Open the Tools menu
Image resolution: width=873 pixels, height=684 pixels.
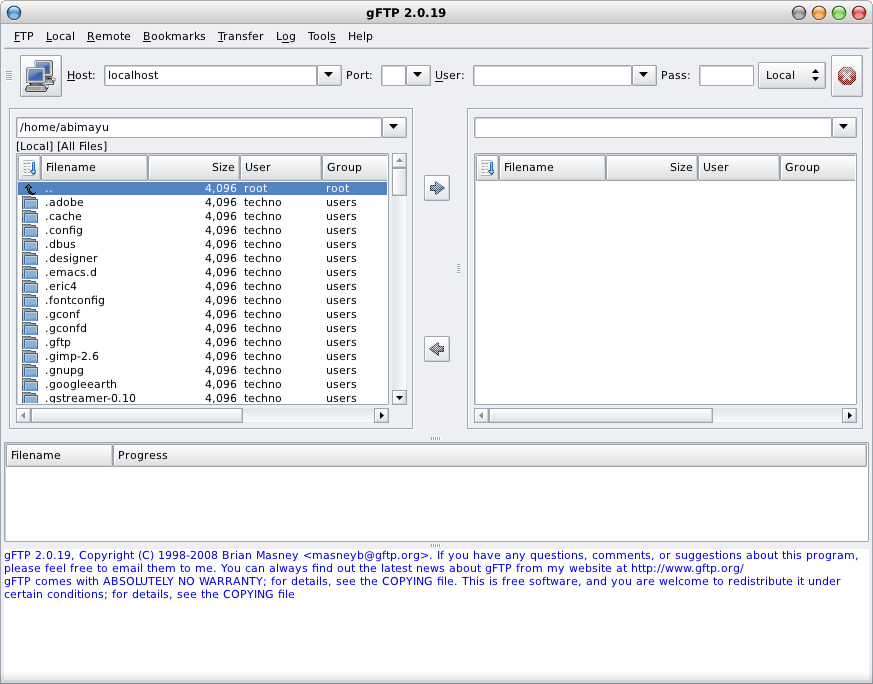click(322, 36)
